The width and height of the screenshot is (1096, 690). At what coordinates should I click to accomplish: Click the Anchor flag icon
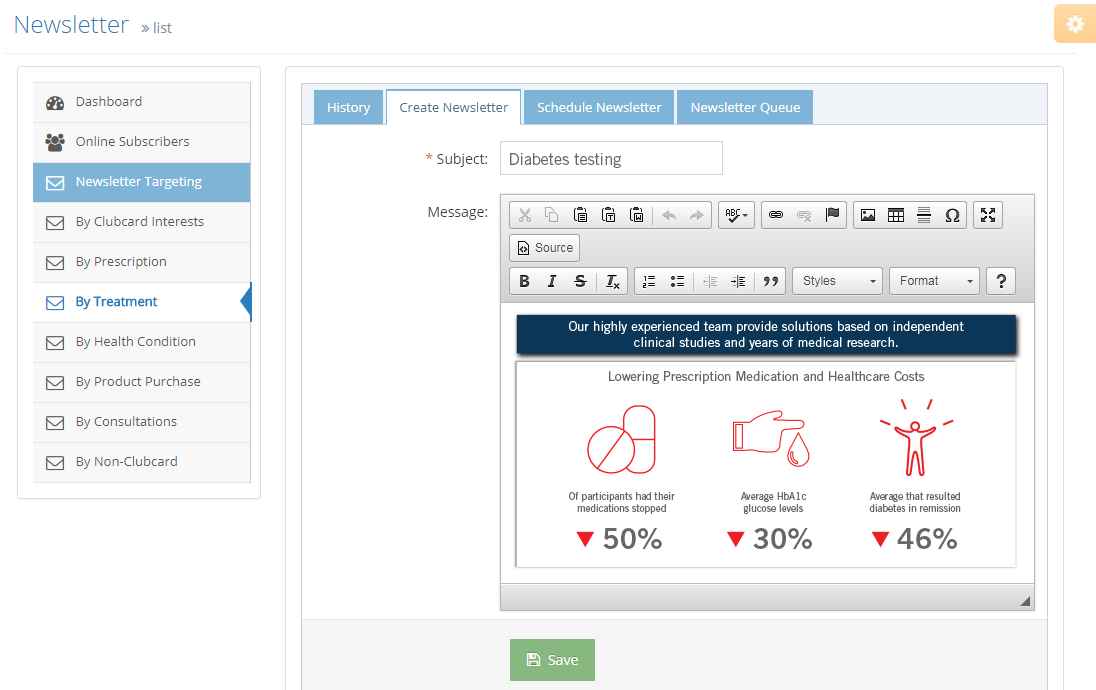point(832,215)
